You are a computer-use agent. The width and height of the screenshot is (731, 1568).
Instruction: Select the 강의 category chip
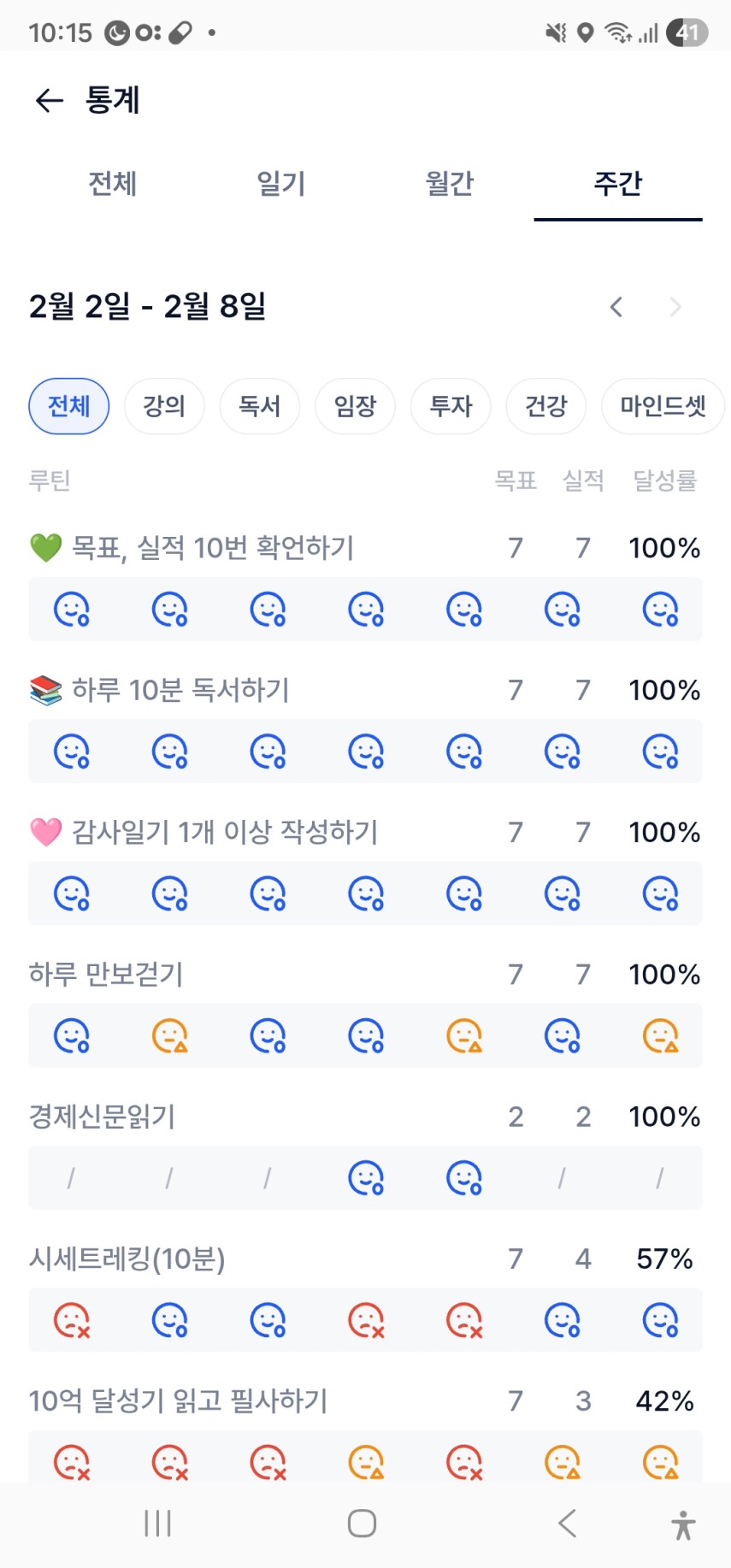(x=164, y=406)
